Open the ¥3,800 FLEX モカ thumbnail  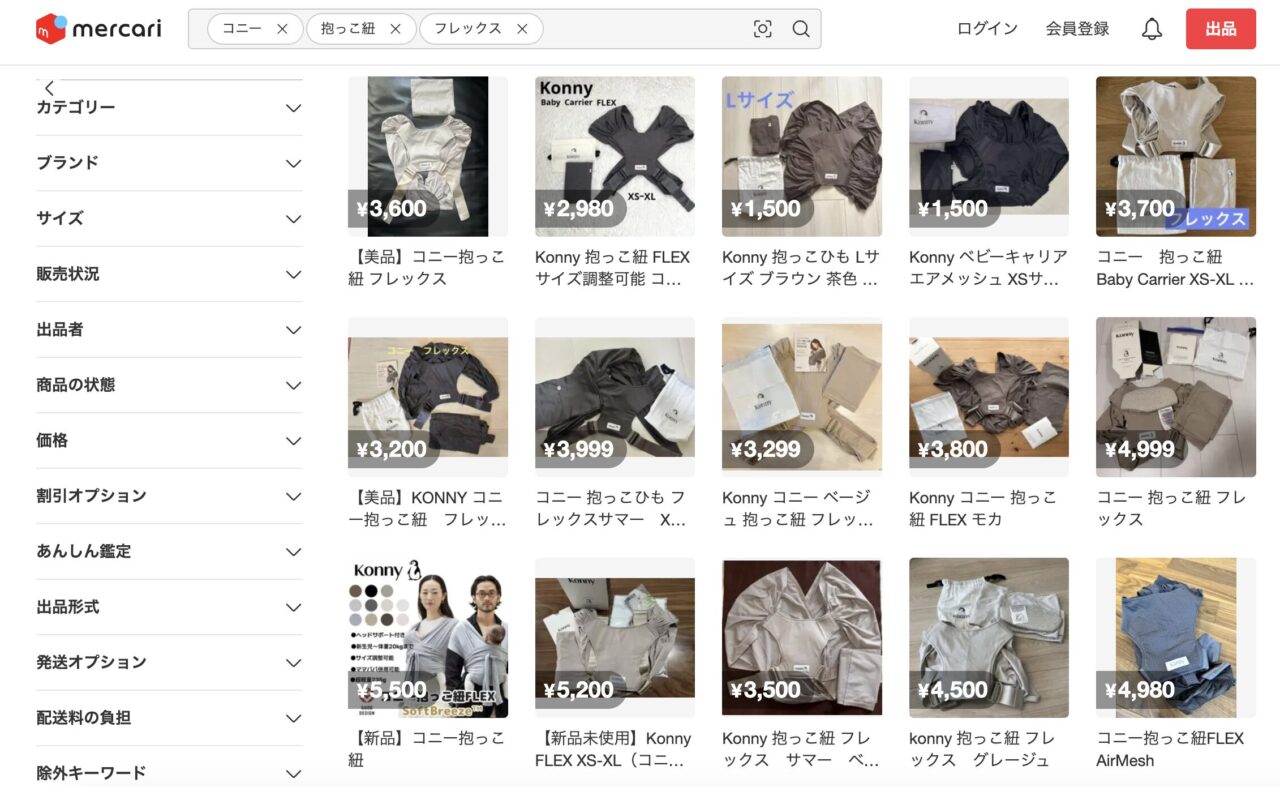[989, 397]
